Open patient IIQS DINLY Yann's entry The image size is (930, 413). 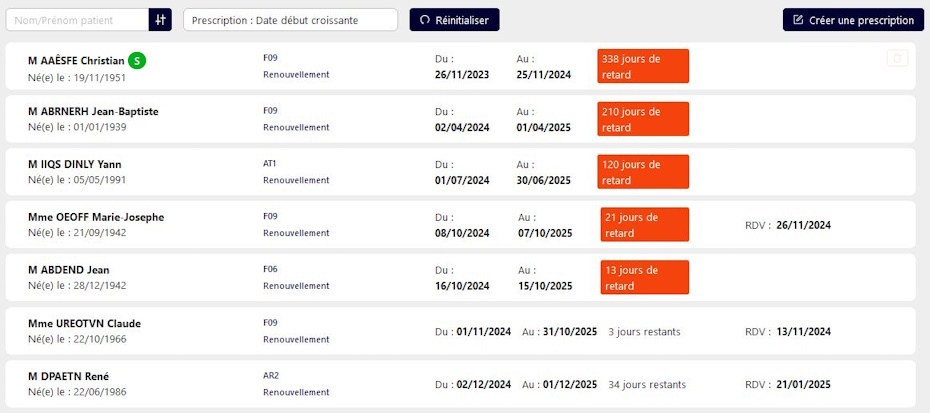460,171
